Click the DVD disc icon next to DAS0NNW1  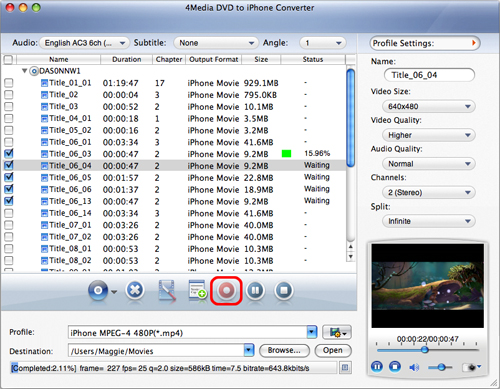coord(34,71)
